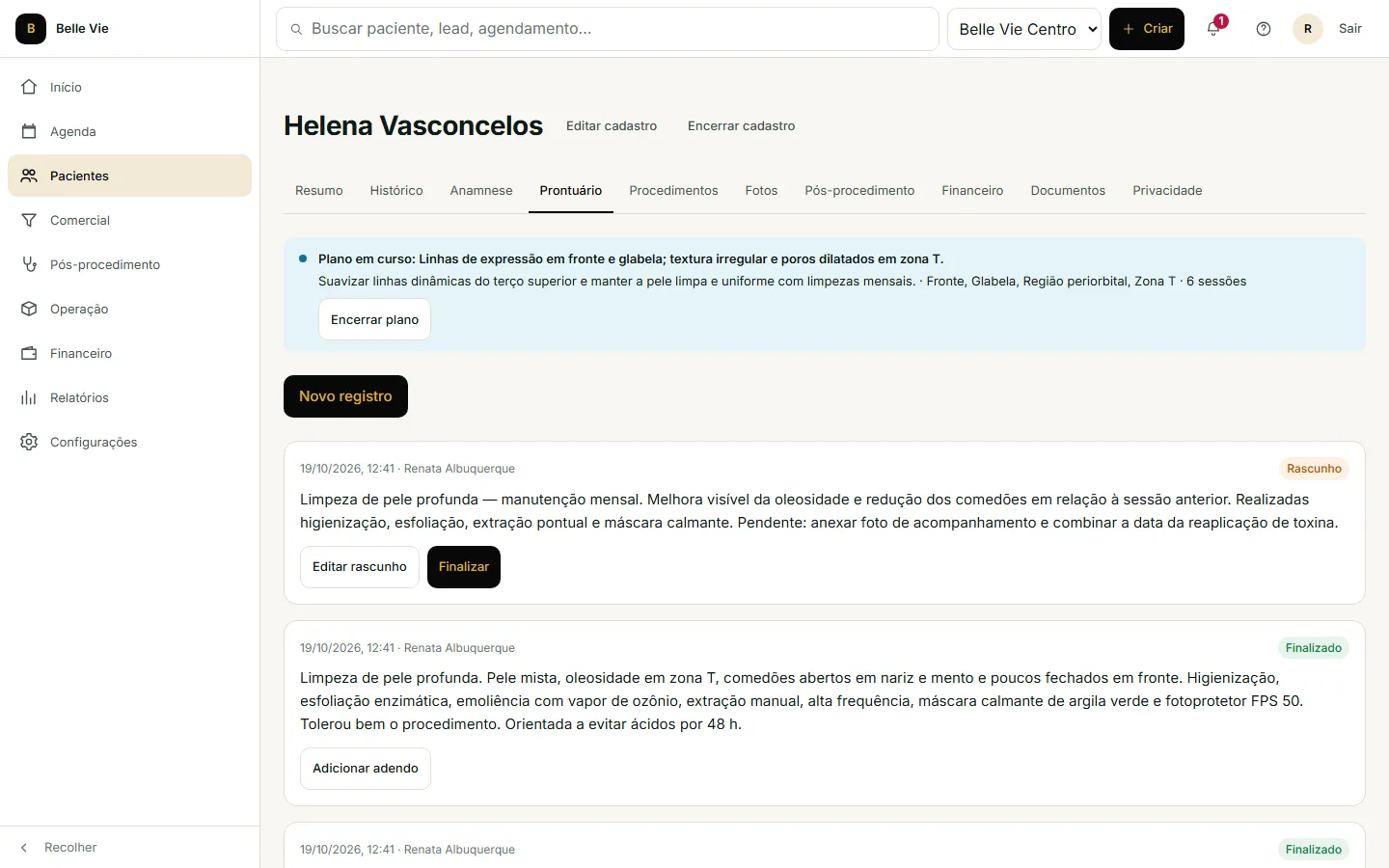Open the Financeiro tab in patient record

[972, 191]
